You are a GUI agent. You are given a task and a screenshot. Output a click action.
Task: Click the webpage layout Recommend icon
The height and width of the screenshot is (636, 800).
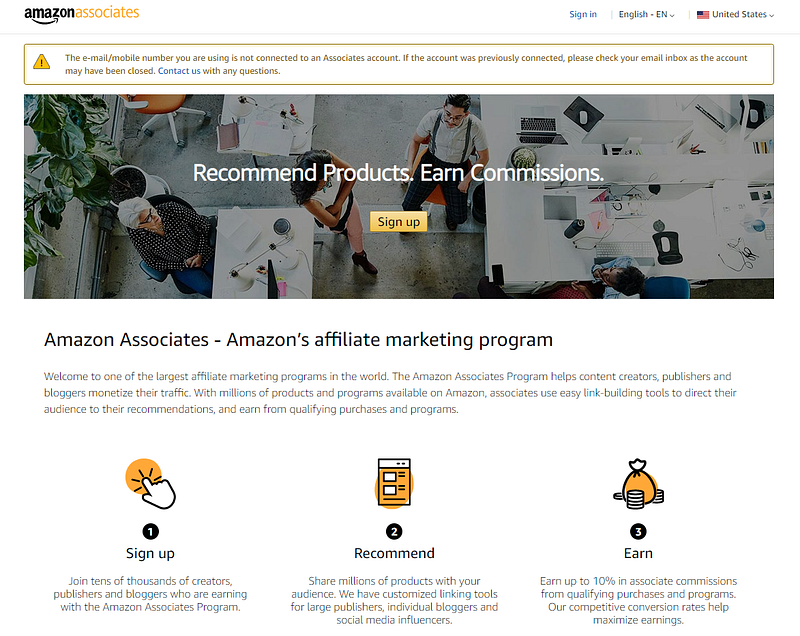pyautogui.click(x=394, y=483)
